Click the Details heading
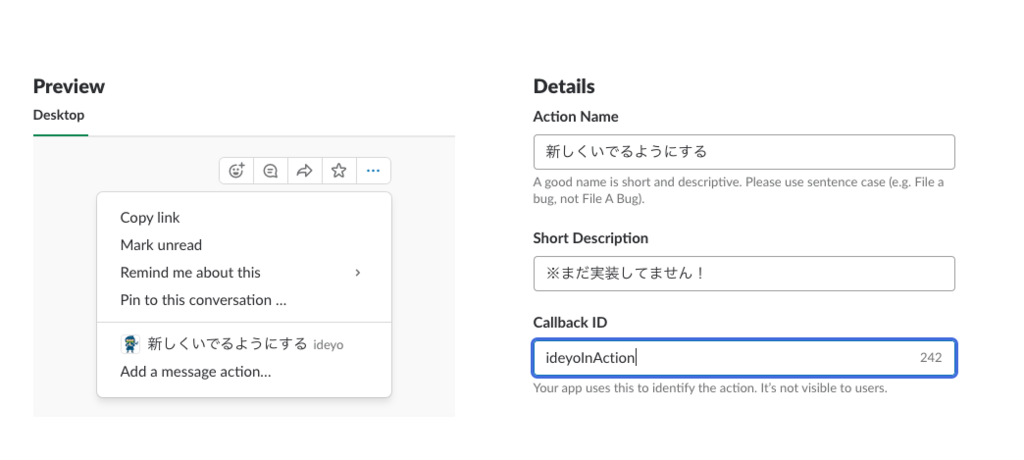1024x460 pixels. coord(564,86)
